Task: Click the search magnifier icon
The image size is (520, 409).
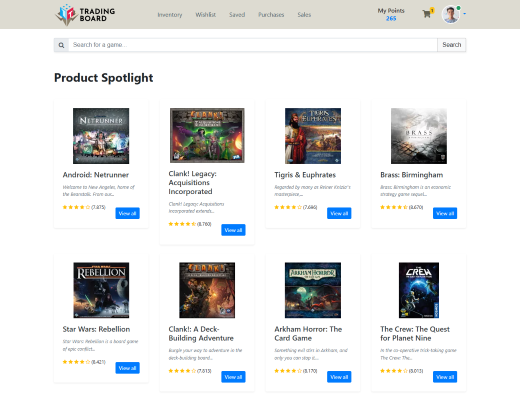Action: tap(61, 45)
